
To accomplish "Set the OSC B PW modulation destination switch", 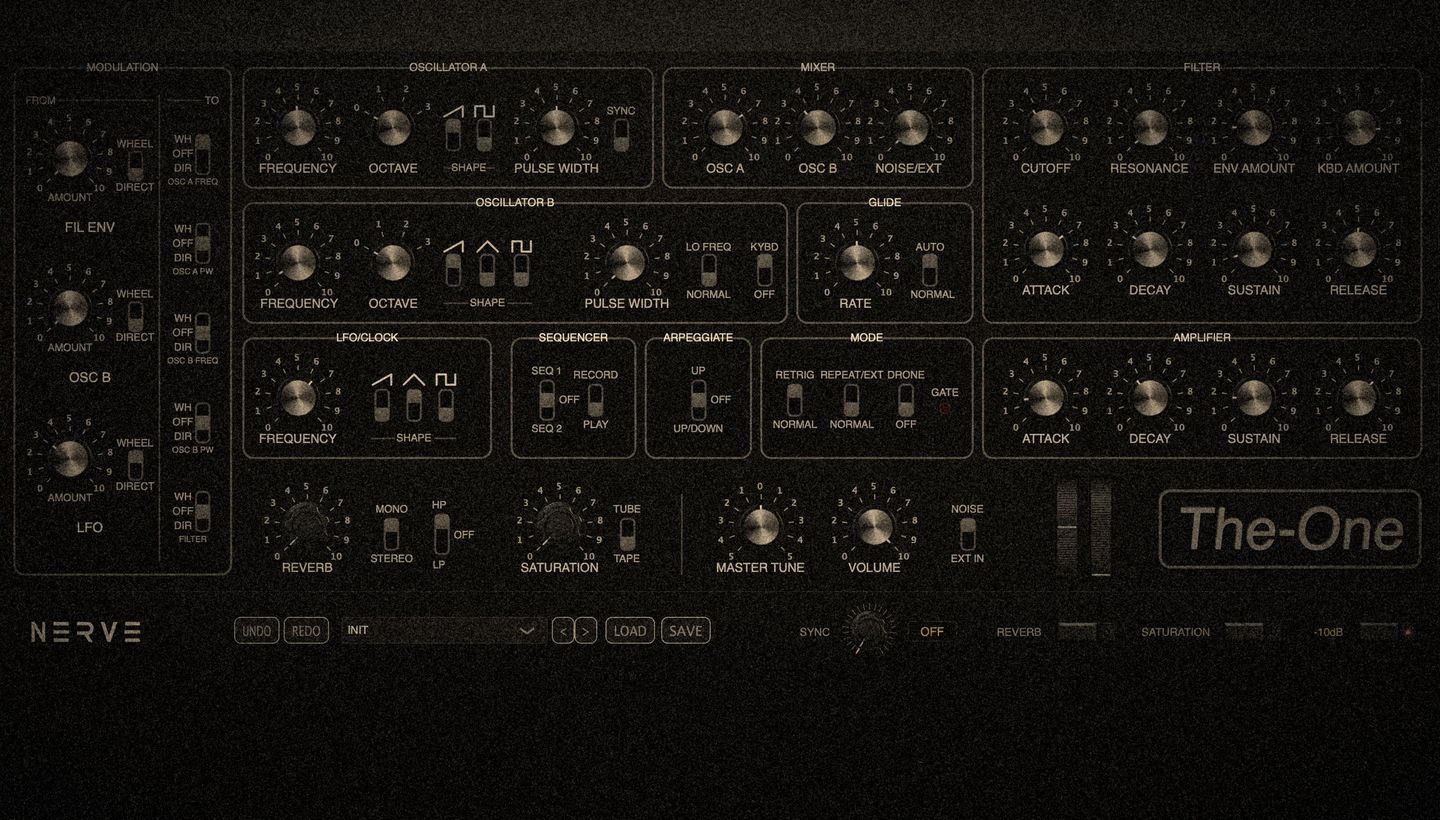I will pos(203,422).
